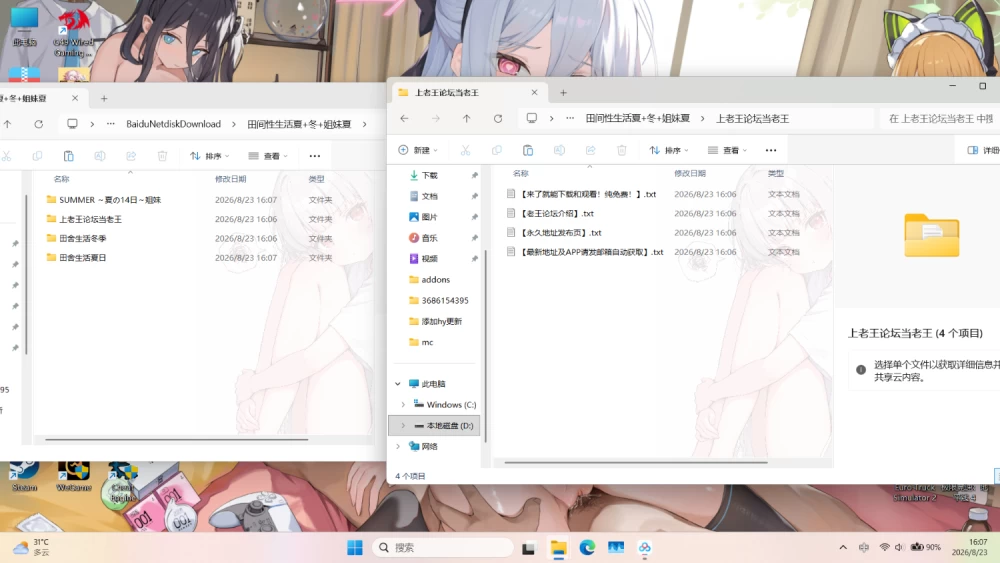Open Microsoft Edge from the taskbar

[587, 547]
